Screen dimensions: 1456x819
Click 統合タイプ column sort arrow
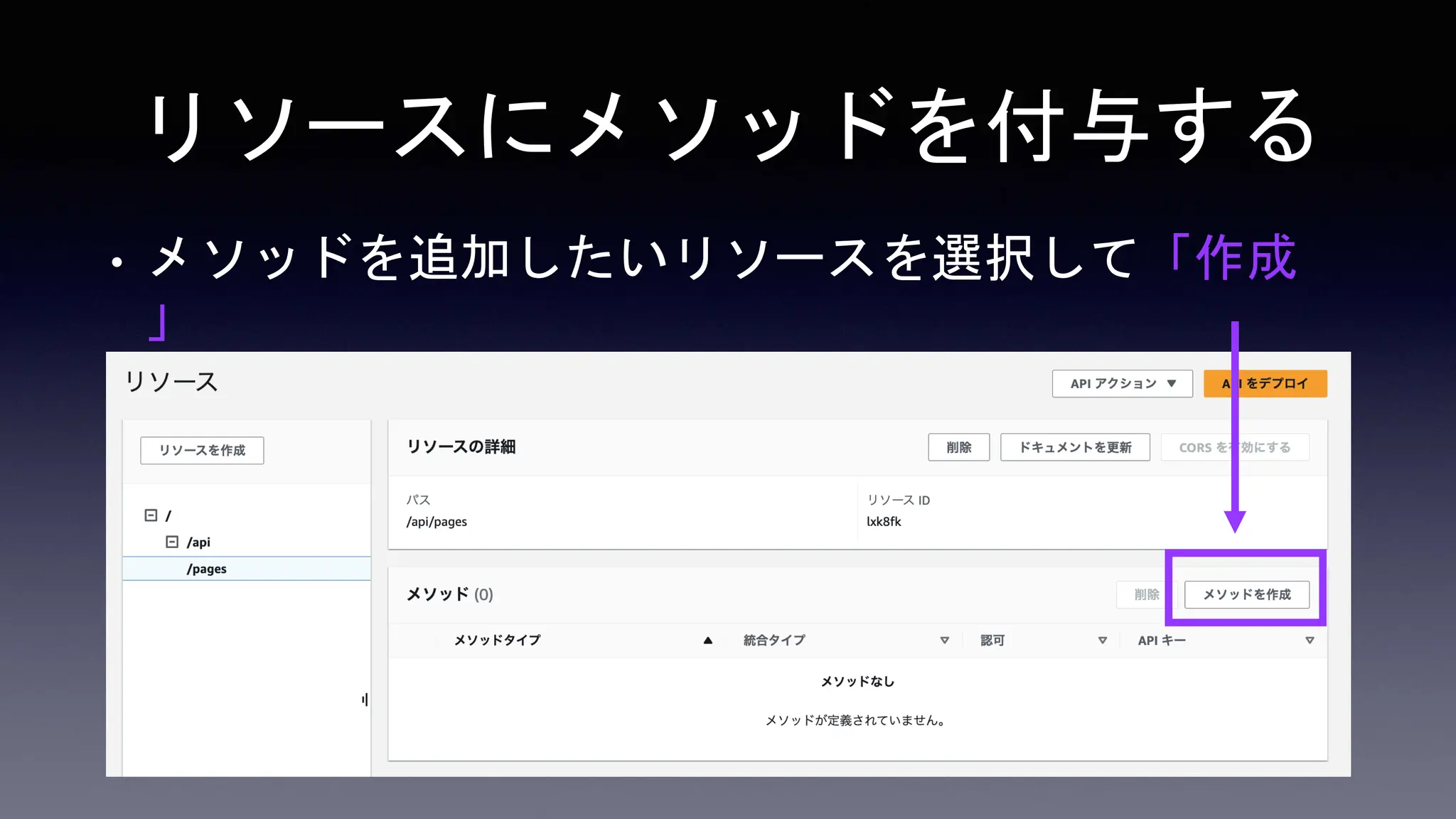point(944,641)
